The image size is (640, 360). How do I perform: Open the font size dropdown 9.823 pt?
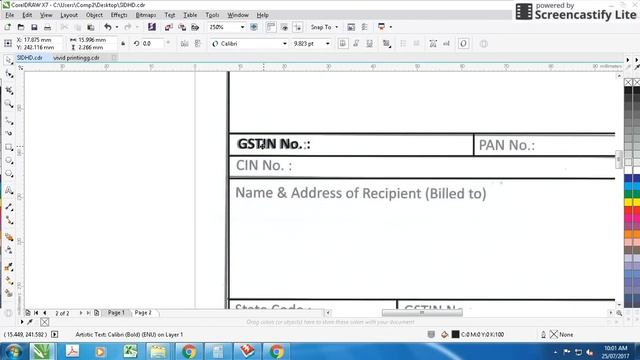coord(327,43)
